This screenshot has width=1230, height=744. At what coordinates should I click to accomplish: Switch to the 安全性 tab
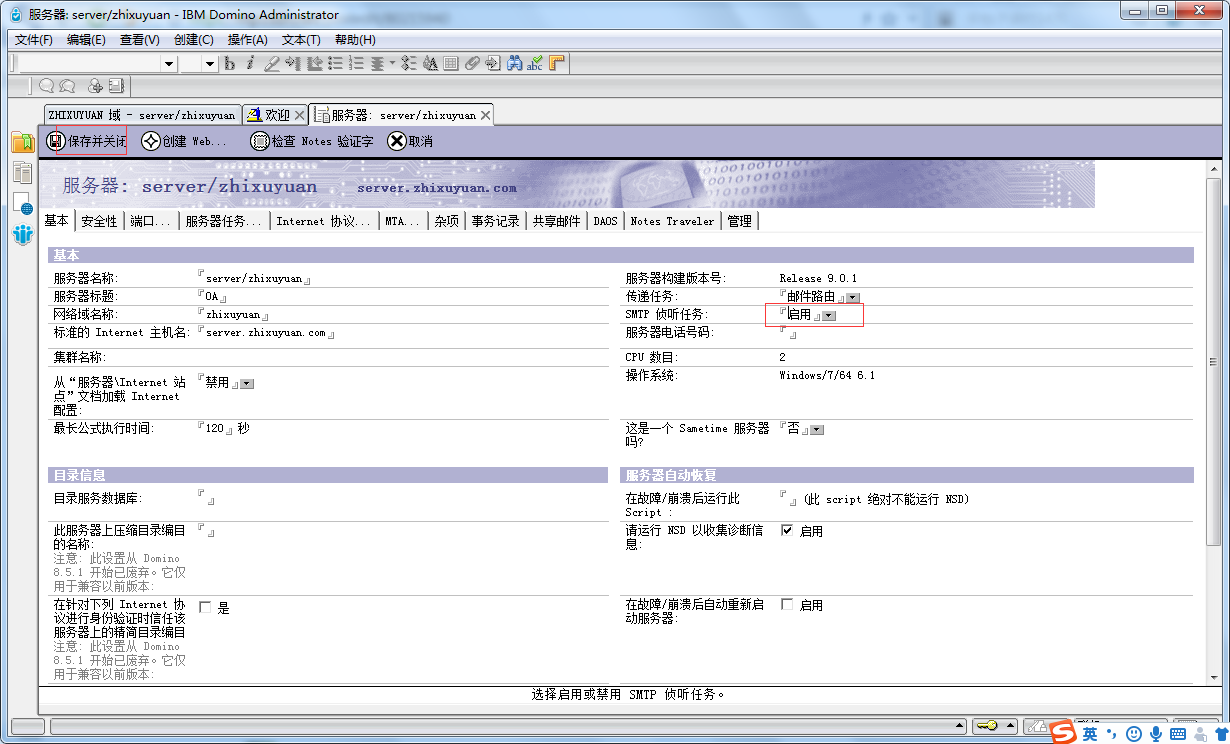99,221
